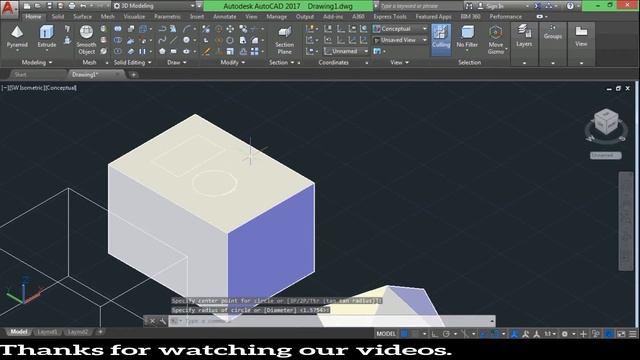Click the ViewCube in the viewport corner
This screenshot has height=360, width=640.
[606, 121]
